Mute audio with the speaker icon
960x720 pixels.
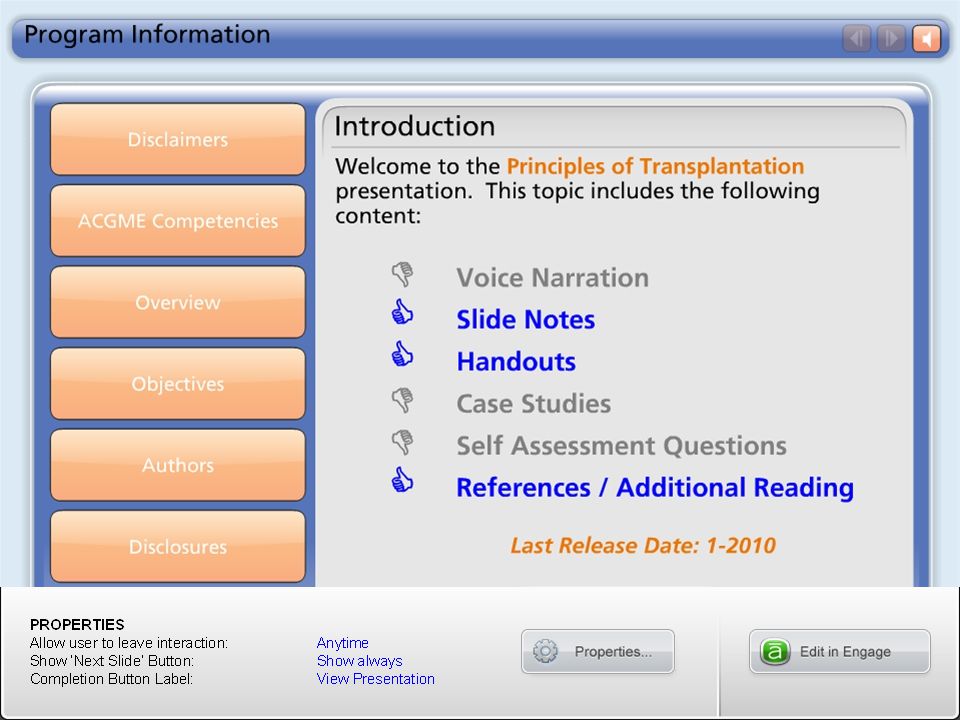coord(926,39)
